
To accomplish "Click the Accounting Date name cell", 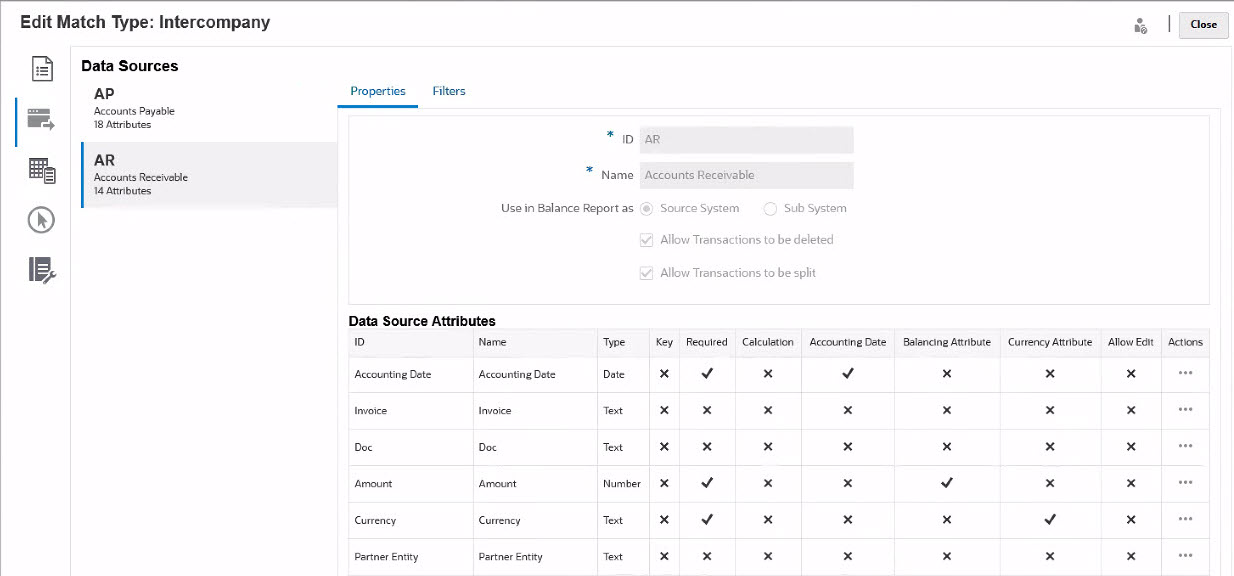I will pos(535,374).
